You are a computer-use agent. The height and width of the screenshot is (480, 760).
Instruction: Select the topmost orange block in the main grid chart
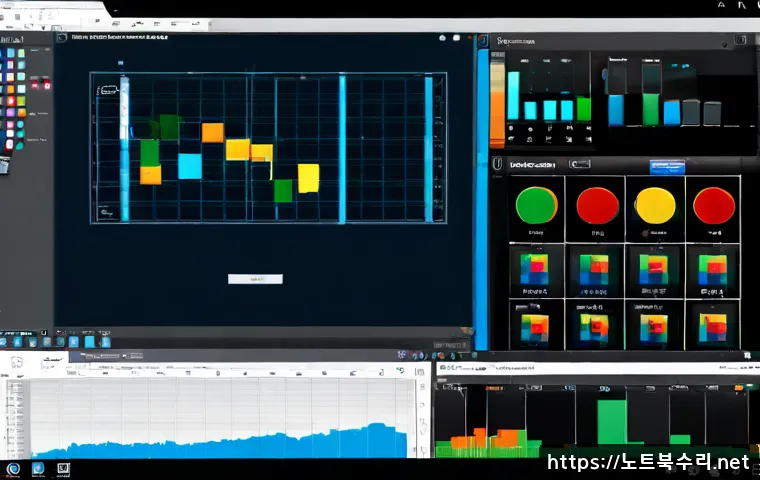coord(213,132)
